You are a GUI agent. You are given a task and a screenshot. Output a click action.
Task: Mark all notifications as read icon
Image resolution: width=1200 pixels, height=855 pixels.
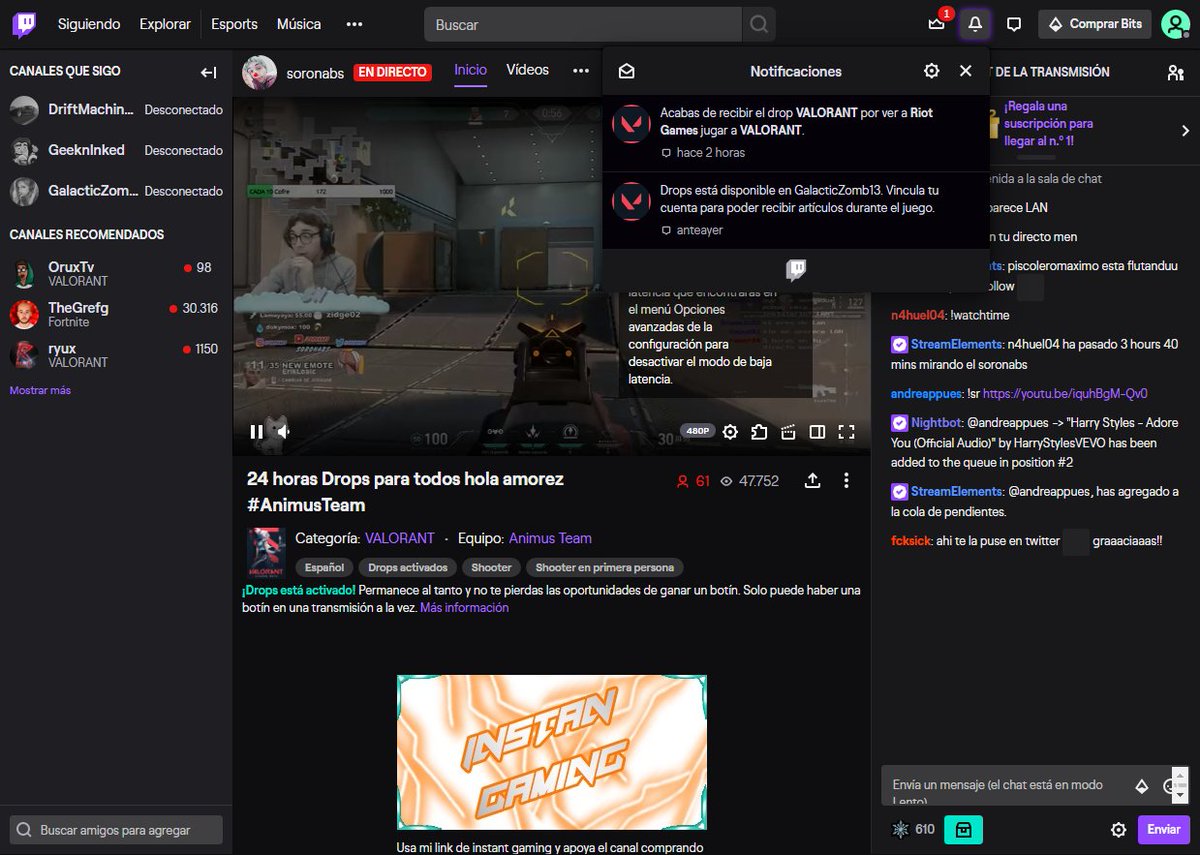(x=627, y=71)
